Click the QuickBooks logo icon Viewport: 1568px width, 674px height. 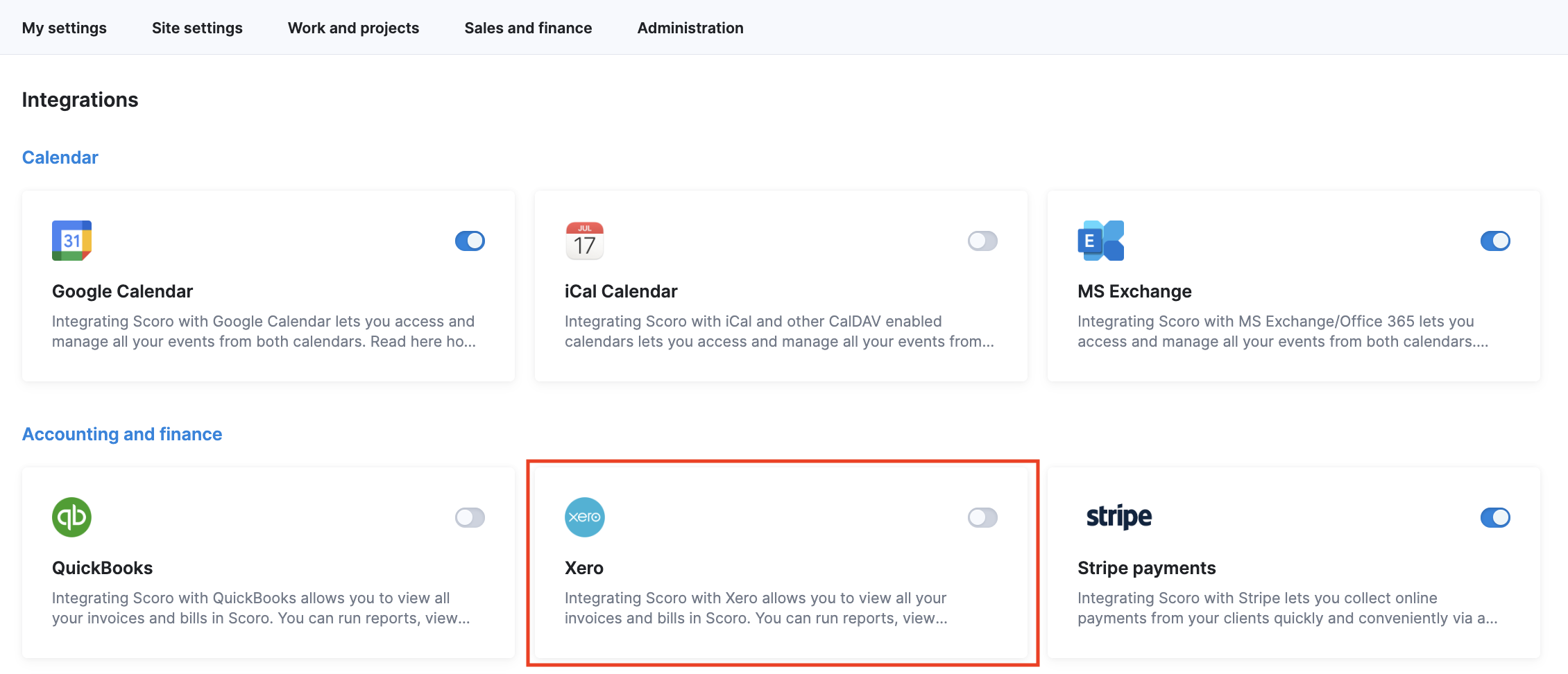71,517
